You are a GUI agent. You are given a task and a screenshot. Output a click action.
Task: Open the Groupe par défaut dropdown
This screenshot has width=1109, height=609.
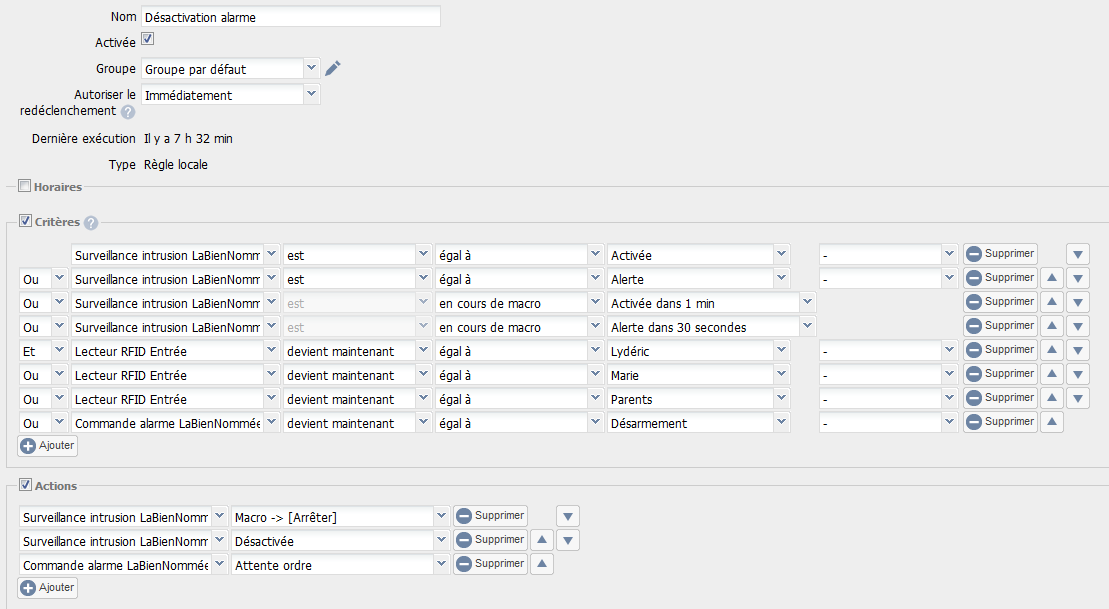[311, 68]
